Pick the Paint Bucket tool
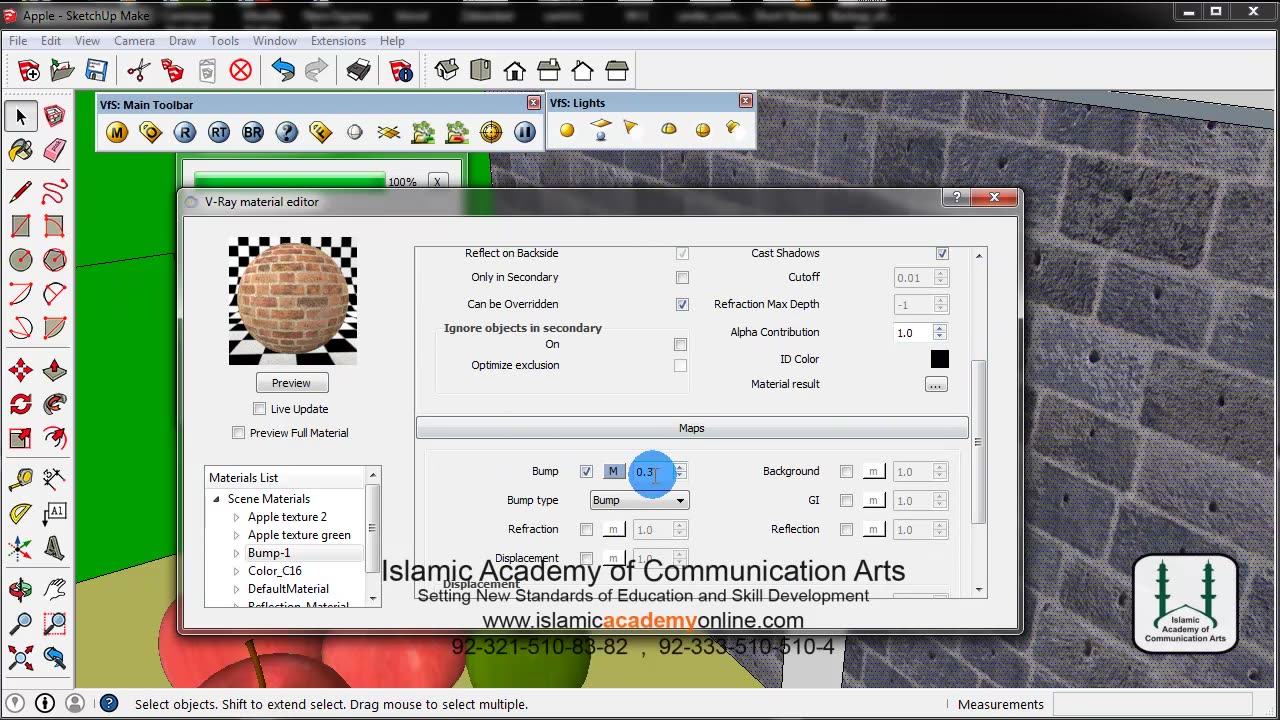The height and width of the screenshot is (720, 1280). tap(21, 151)
